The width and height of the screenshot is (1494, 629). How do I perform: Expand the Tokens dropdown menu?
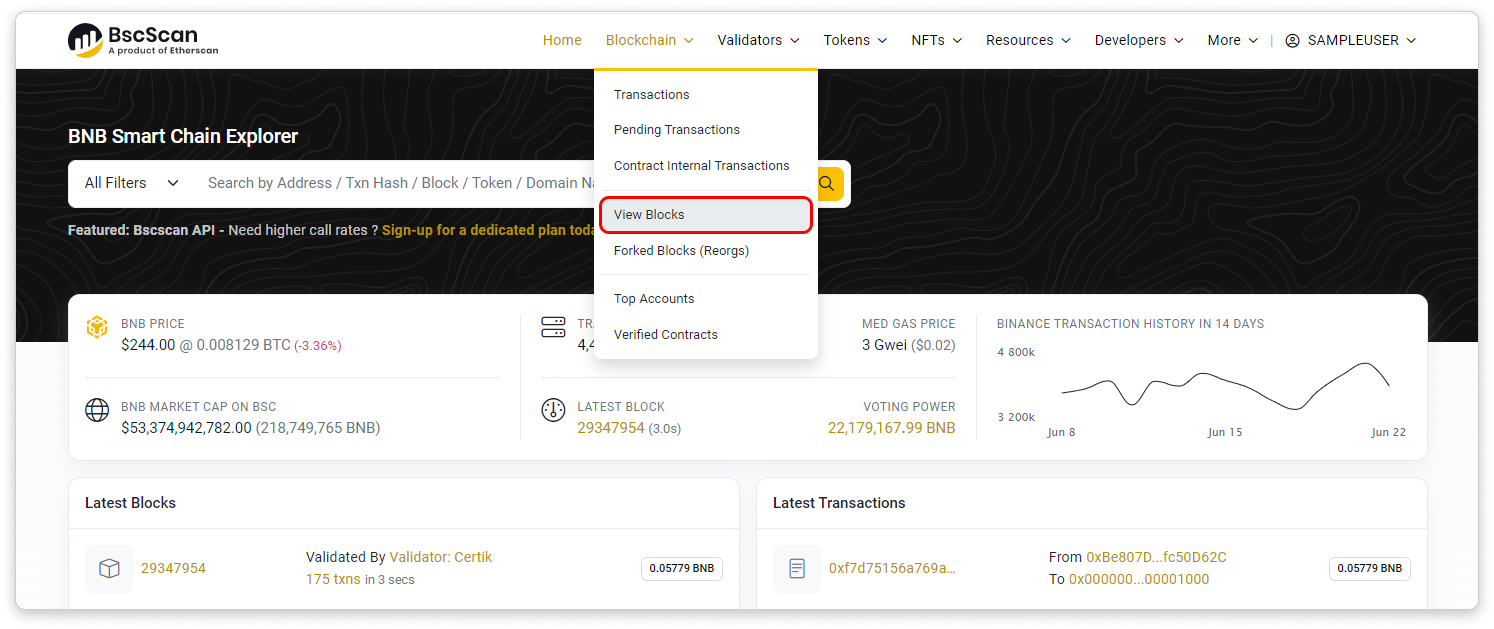coord(855,40)
